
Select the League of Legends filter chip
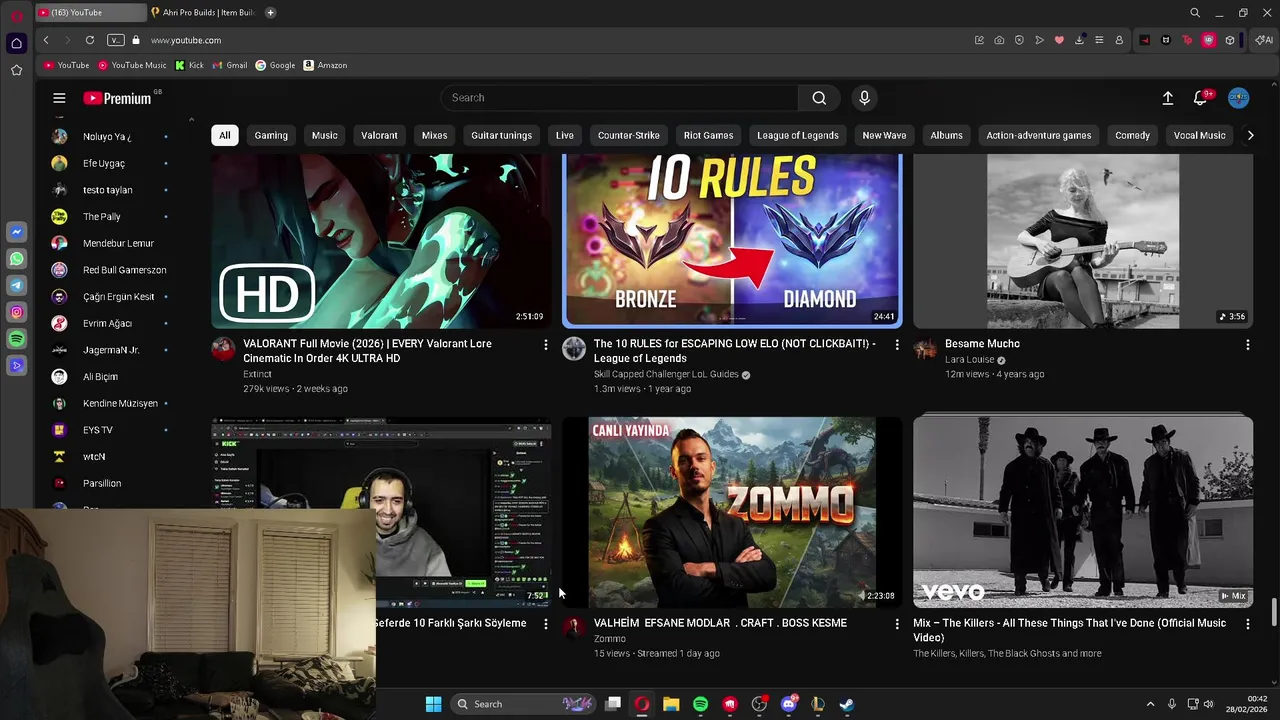point(798,135)
